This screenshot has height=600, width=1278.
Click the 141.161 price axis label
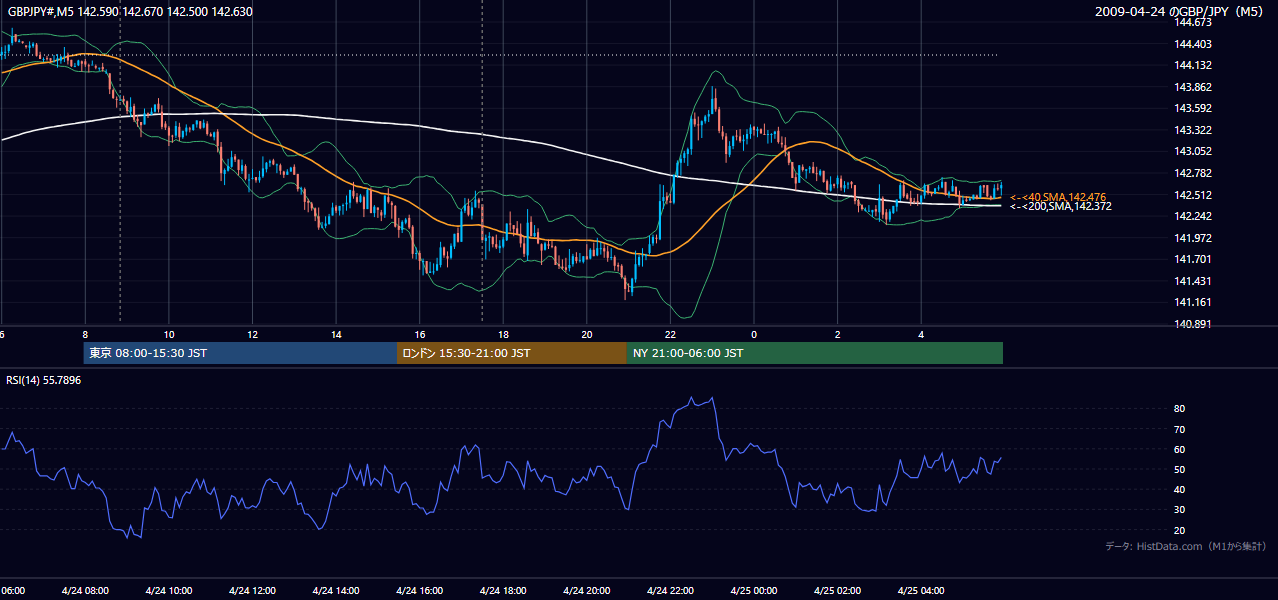(x=1193, y=302)
